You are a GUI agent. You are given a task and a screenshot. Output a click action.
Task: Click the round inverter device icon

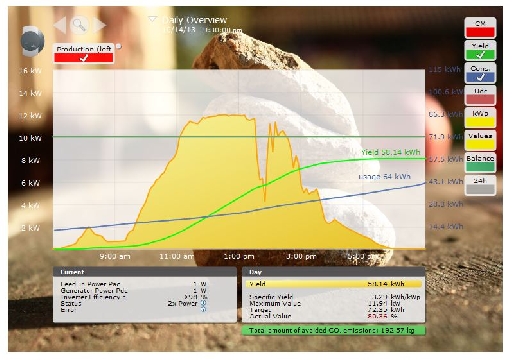32,41
